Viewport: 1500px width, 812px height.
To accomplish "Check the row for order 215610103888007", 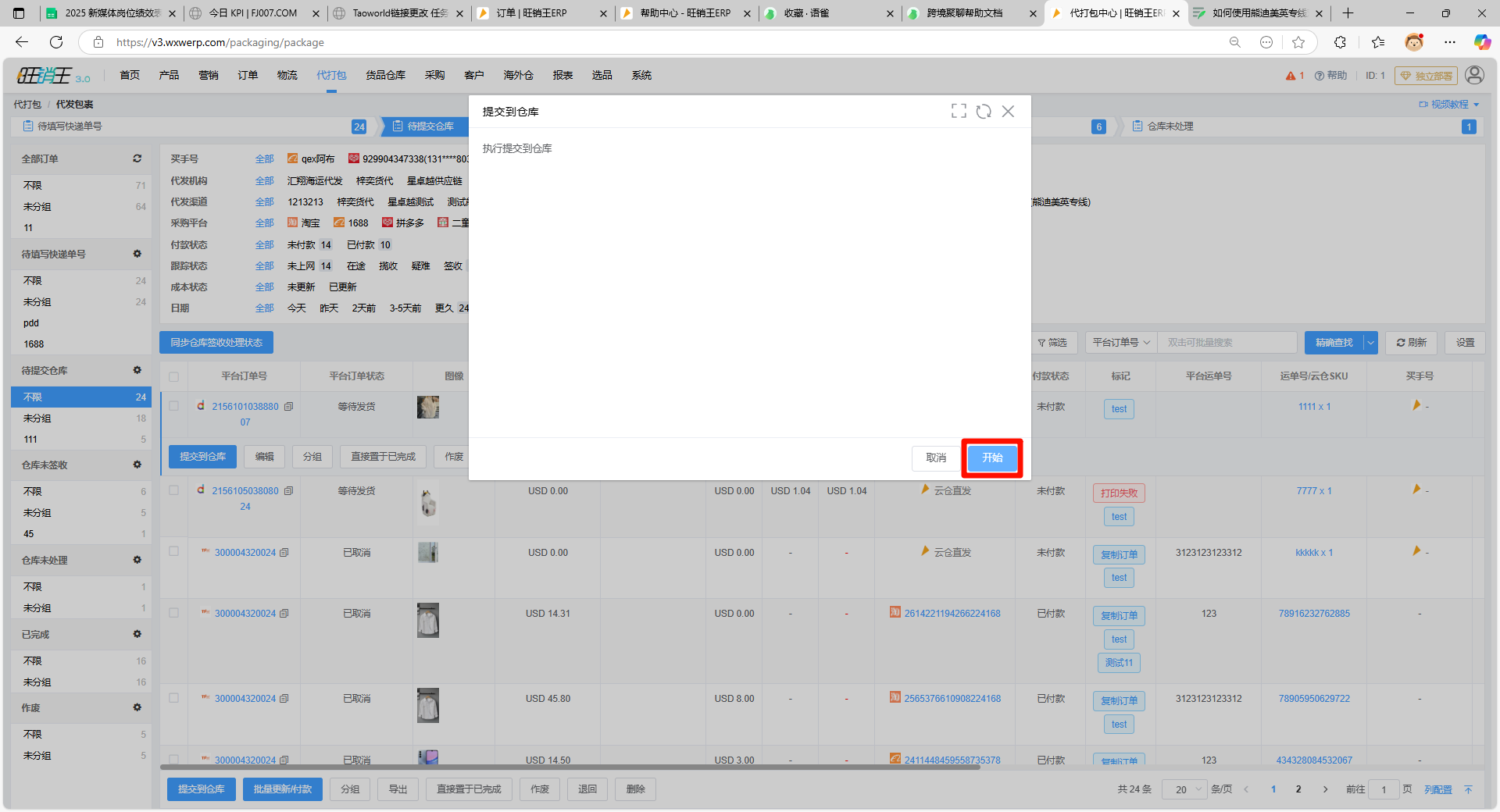I will pos(173,406).
